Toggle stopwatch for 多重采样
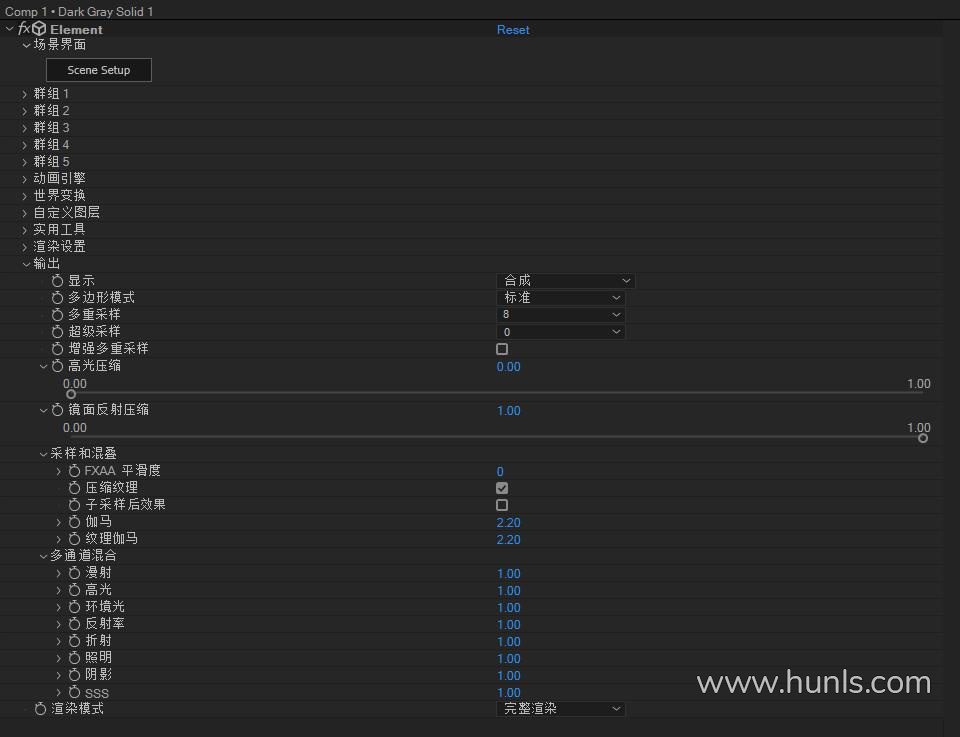The width and height of the screenshot is (960, 737). [58, 315]
